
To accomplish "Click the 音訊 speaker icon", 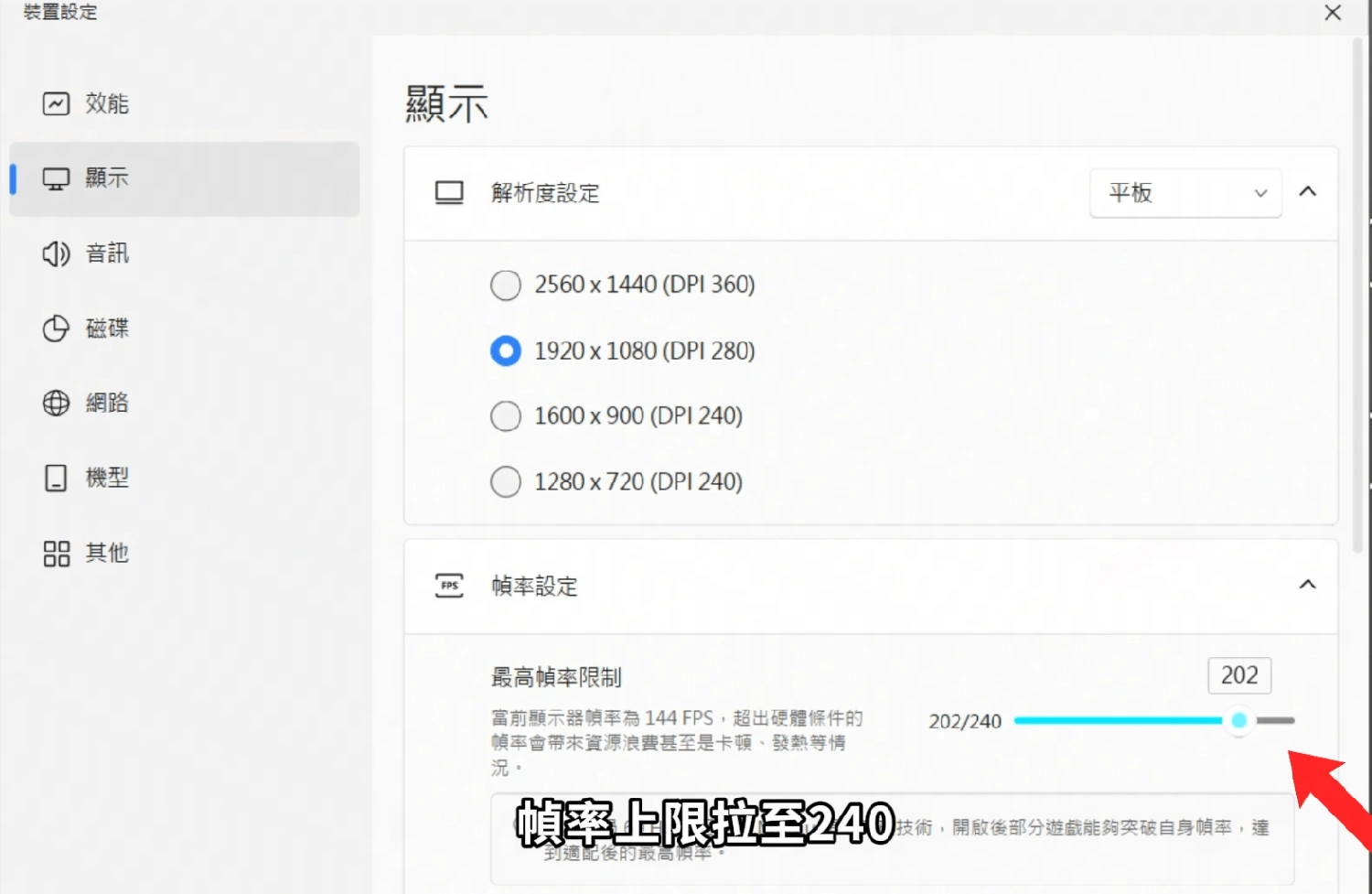I will [x=56, y=253].
